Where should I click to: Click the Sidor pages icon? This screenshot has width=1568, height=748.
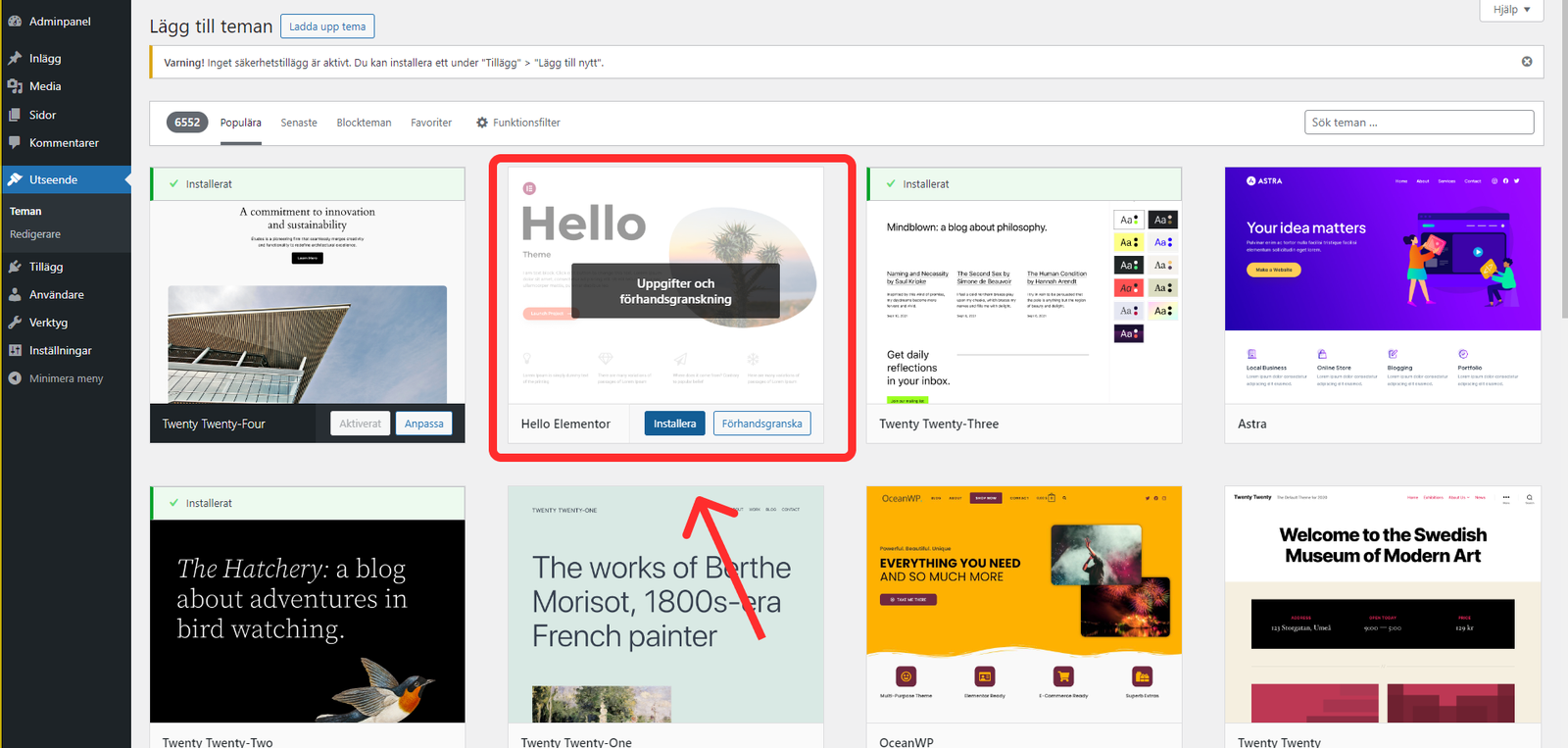(x=15, y=115)
